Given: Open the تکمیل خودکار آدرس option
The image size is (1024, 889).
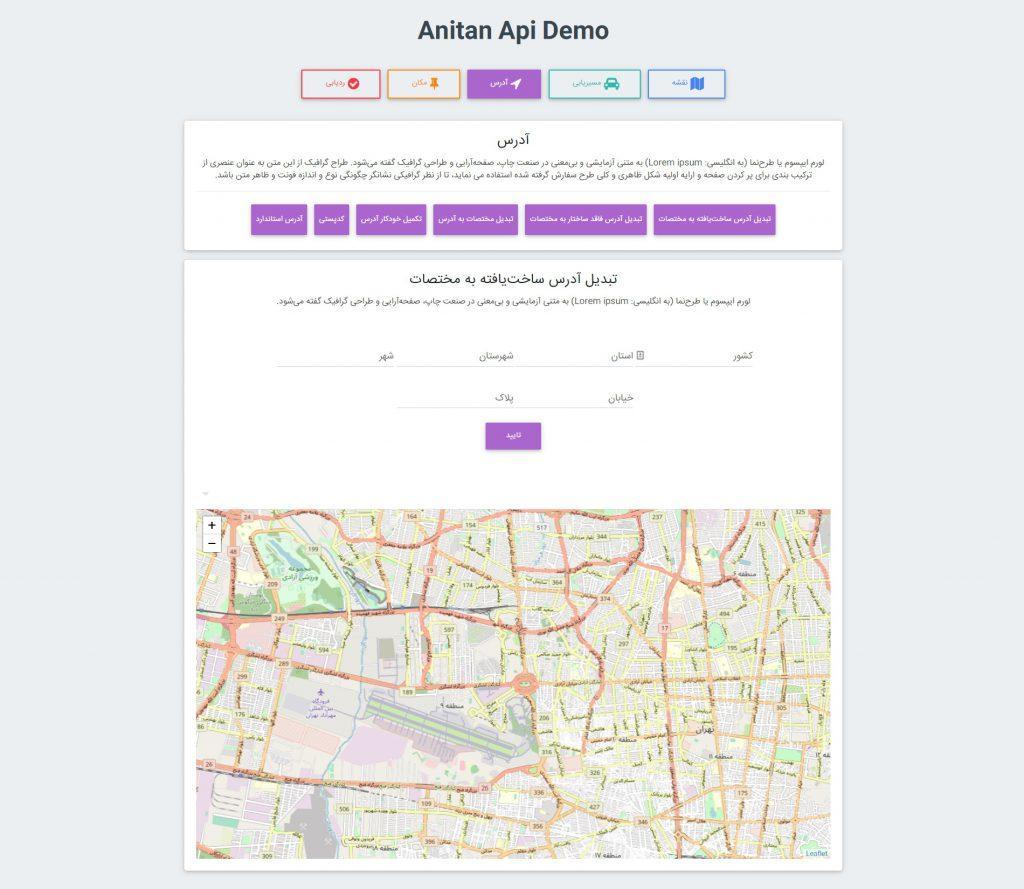Looking at the screenshot, I should tap(391, 219).
